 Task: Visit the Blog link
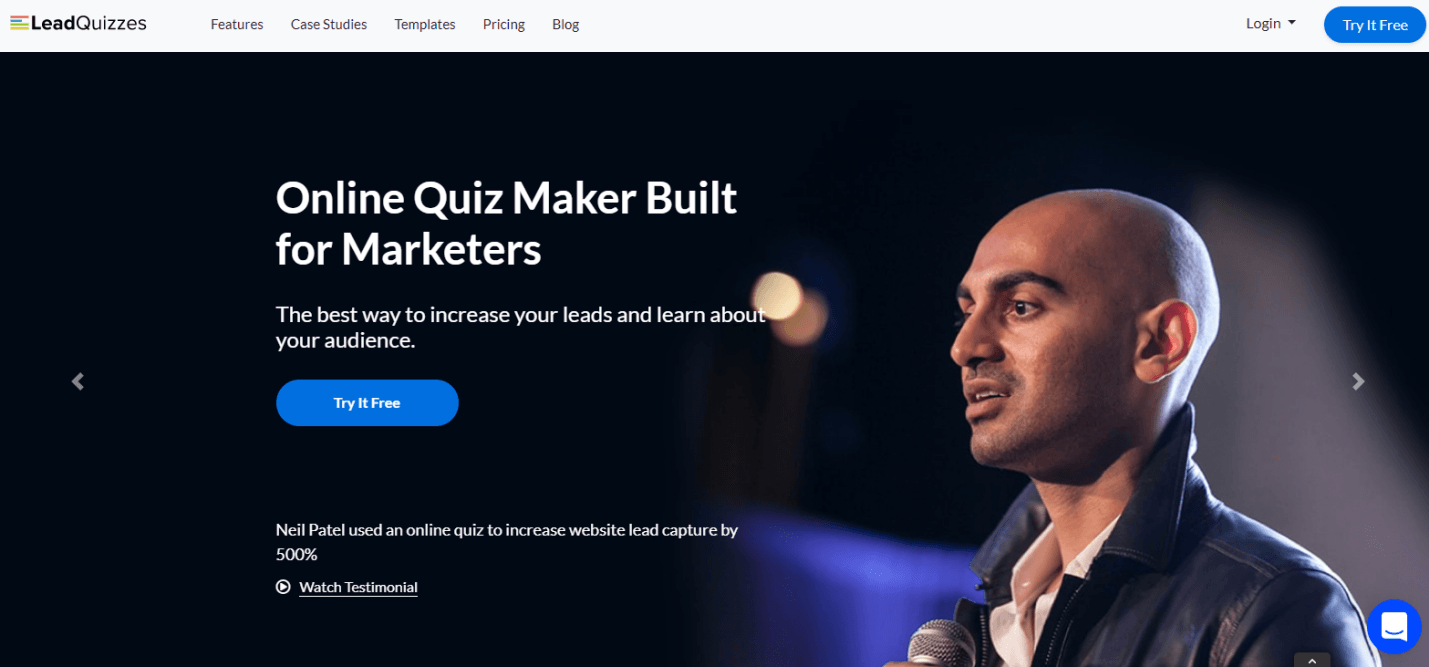[x=566, y=24]
